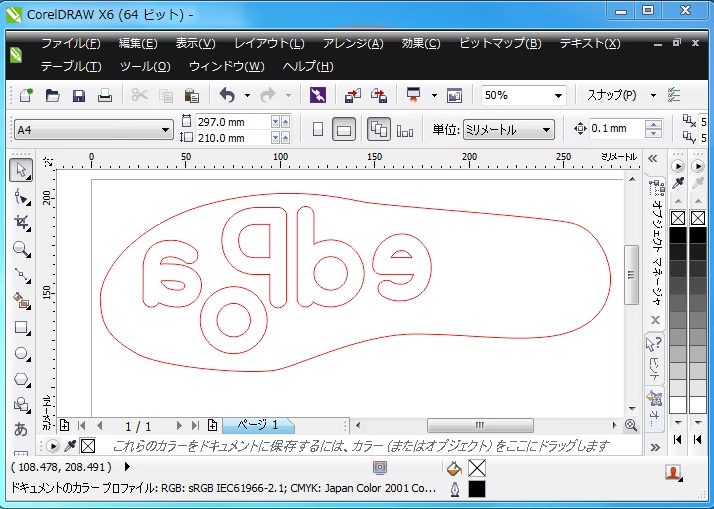Open the ファイル(F) menu

pyautogui.click(x=70, y=44)
